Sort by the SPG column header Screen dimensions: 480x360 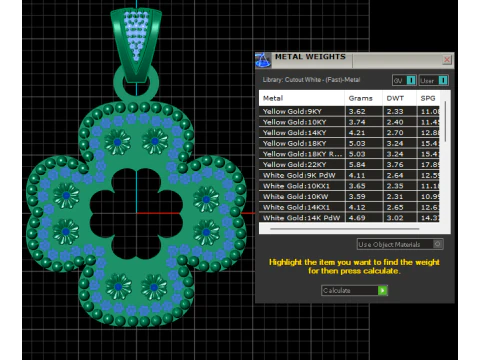pos(428,98)
